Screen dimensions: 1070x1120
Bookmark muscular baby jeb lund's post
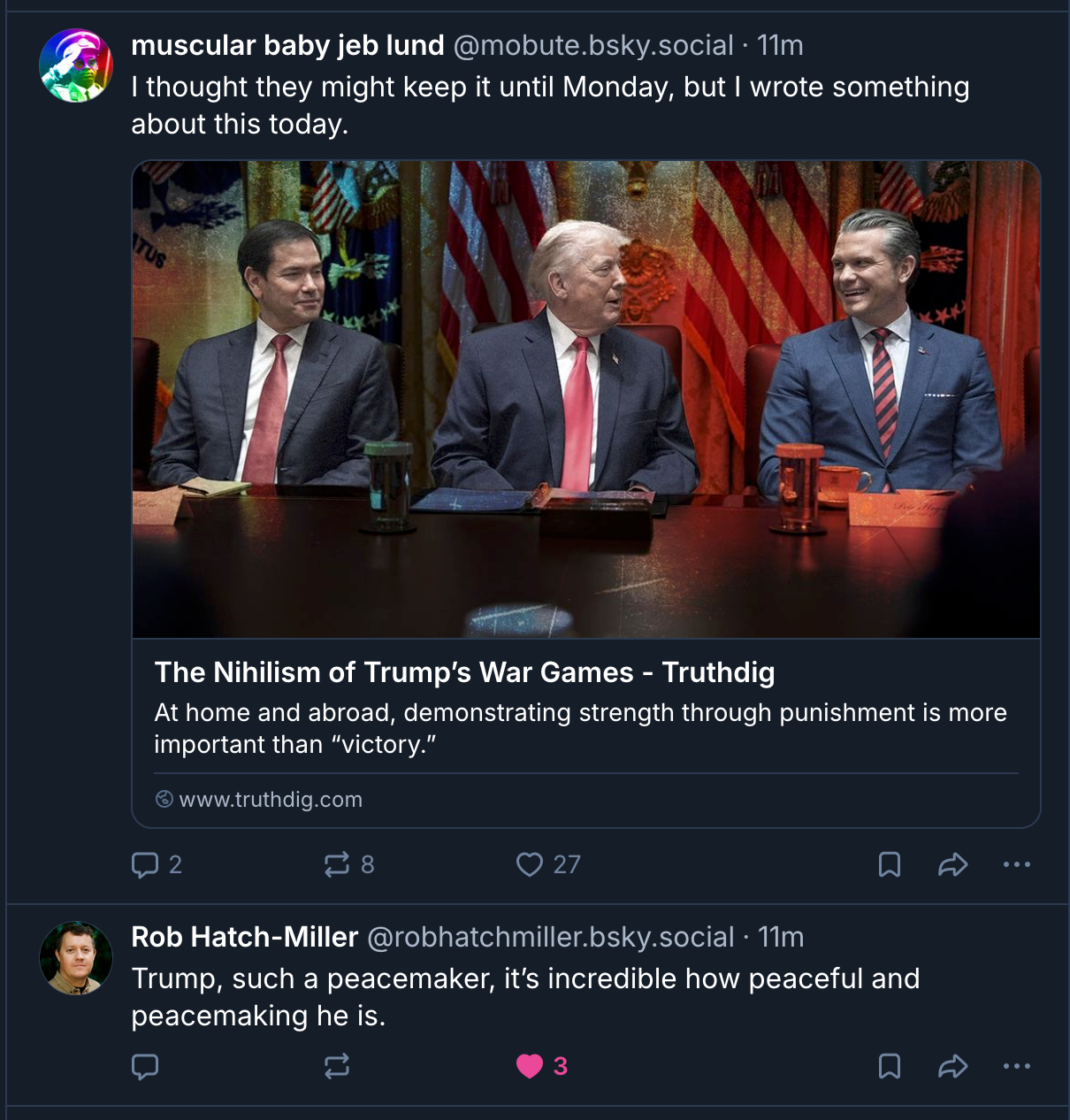click(890, 864)
